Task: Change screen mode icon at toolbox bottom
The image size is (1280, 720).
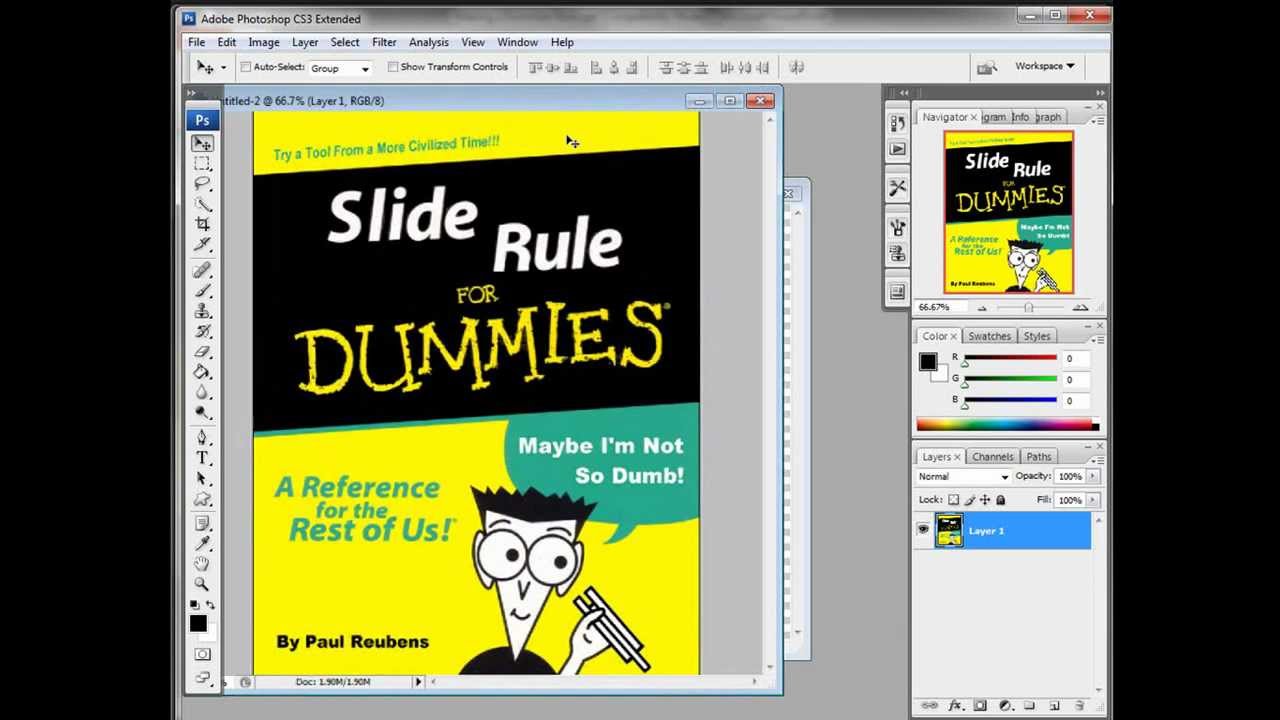Action: 202,678
